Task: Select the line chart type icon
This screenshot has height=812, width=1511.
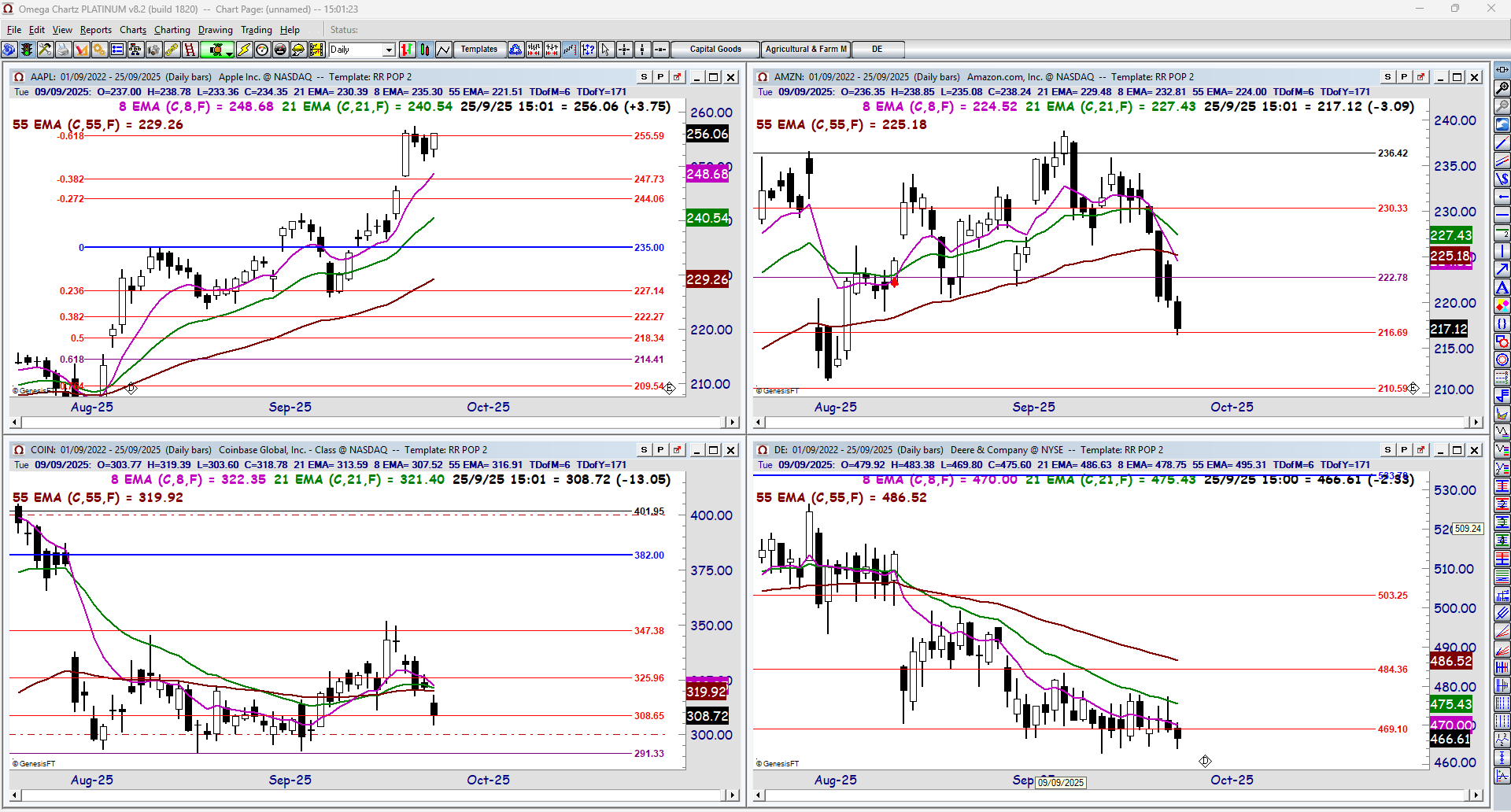Action: (x=443, y=50)
